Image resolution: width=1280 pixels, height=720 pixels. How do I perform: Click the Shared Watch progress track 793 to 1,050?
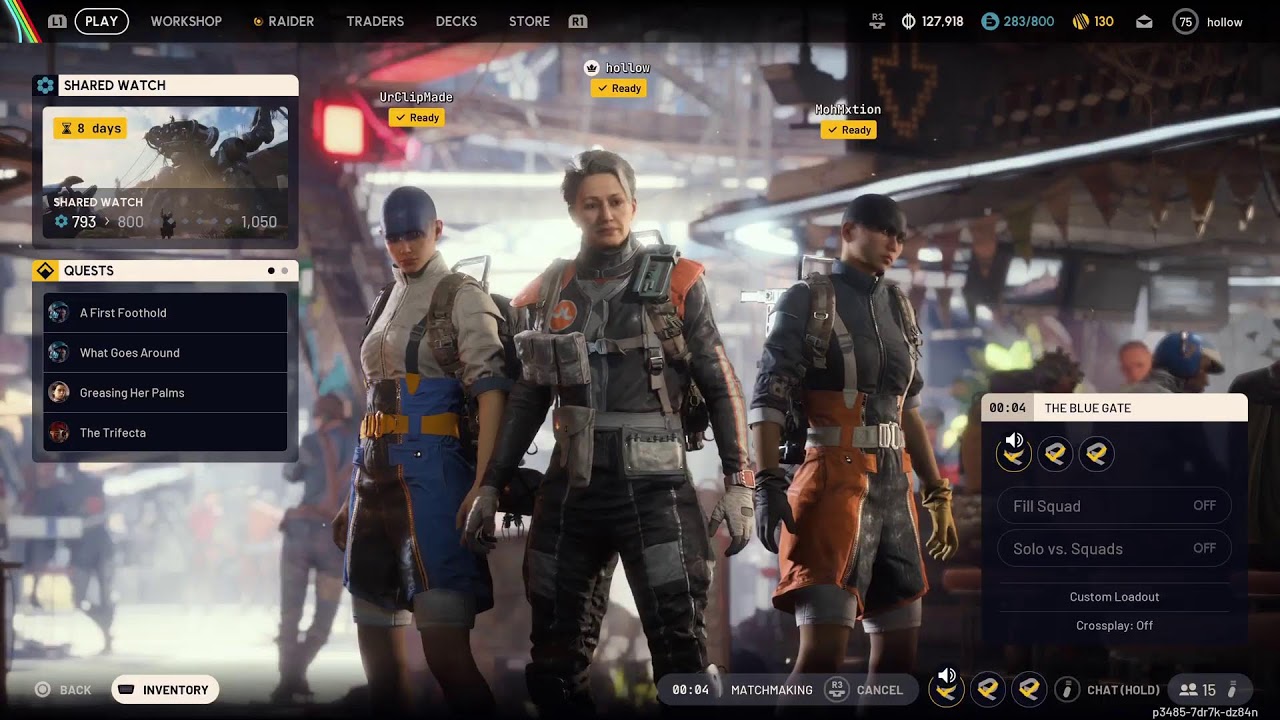coord(165,222)
